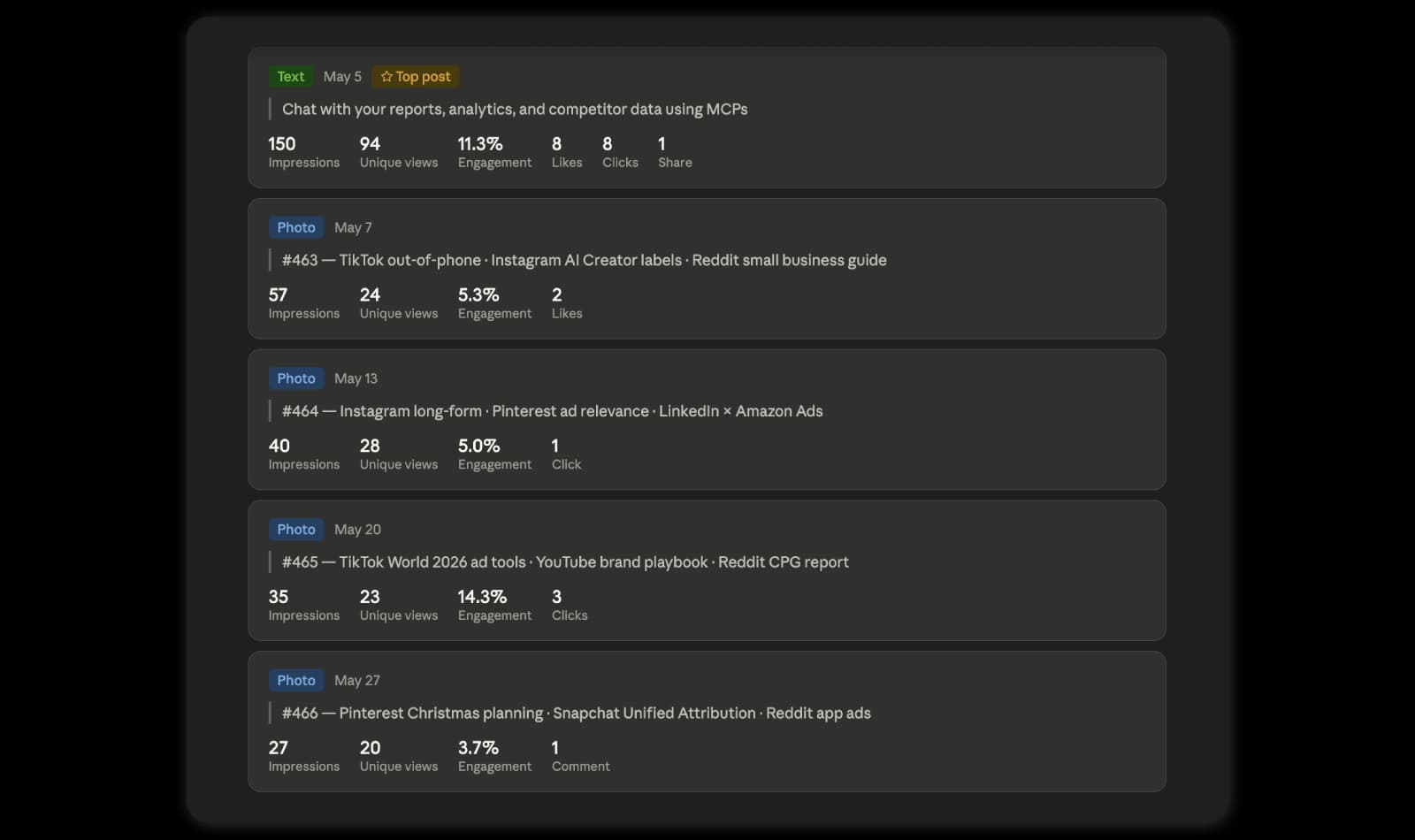Click the 40 Impressions value
The height and width of the screenshot is (840, 1415).
(279, 447)
